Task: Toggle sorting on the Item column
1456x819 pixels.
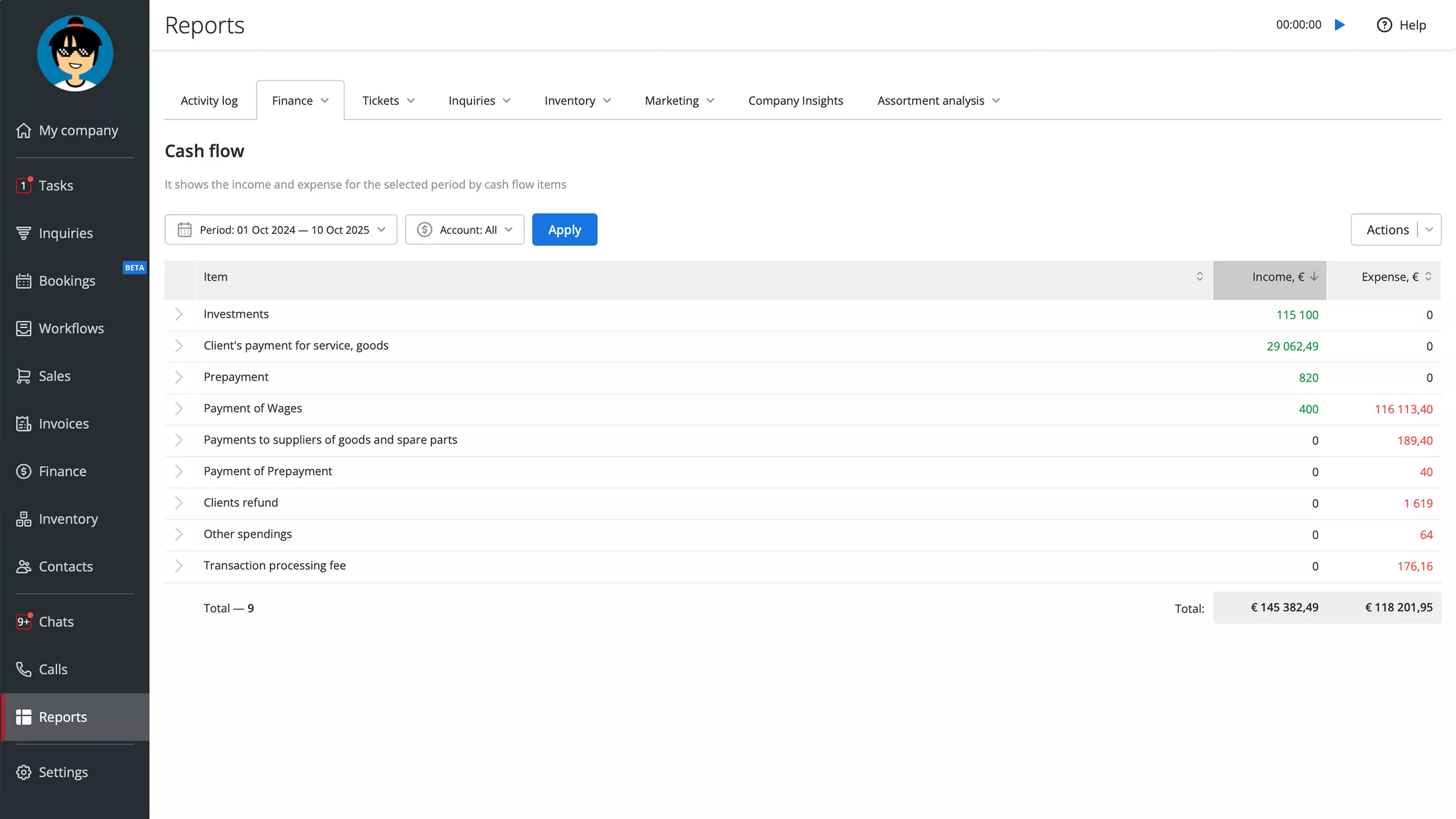Action: 1199,277
